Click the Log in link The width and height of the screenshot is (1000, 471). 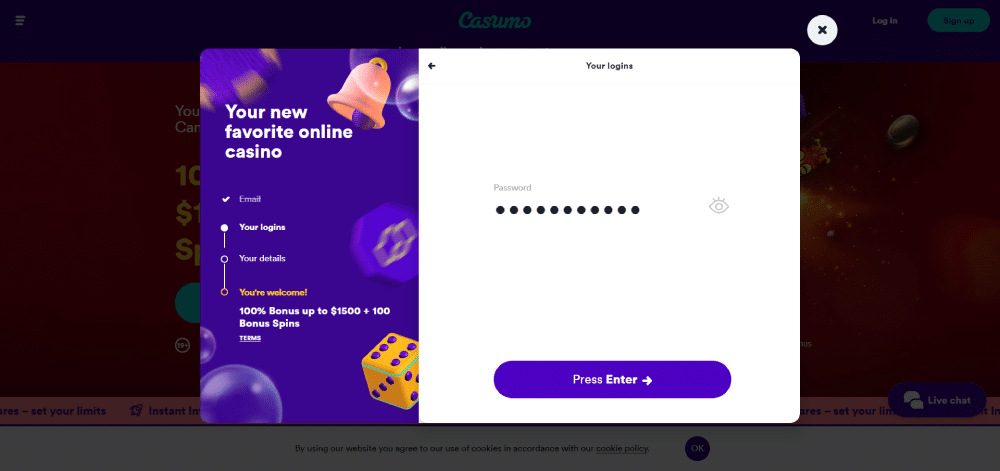885,20
